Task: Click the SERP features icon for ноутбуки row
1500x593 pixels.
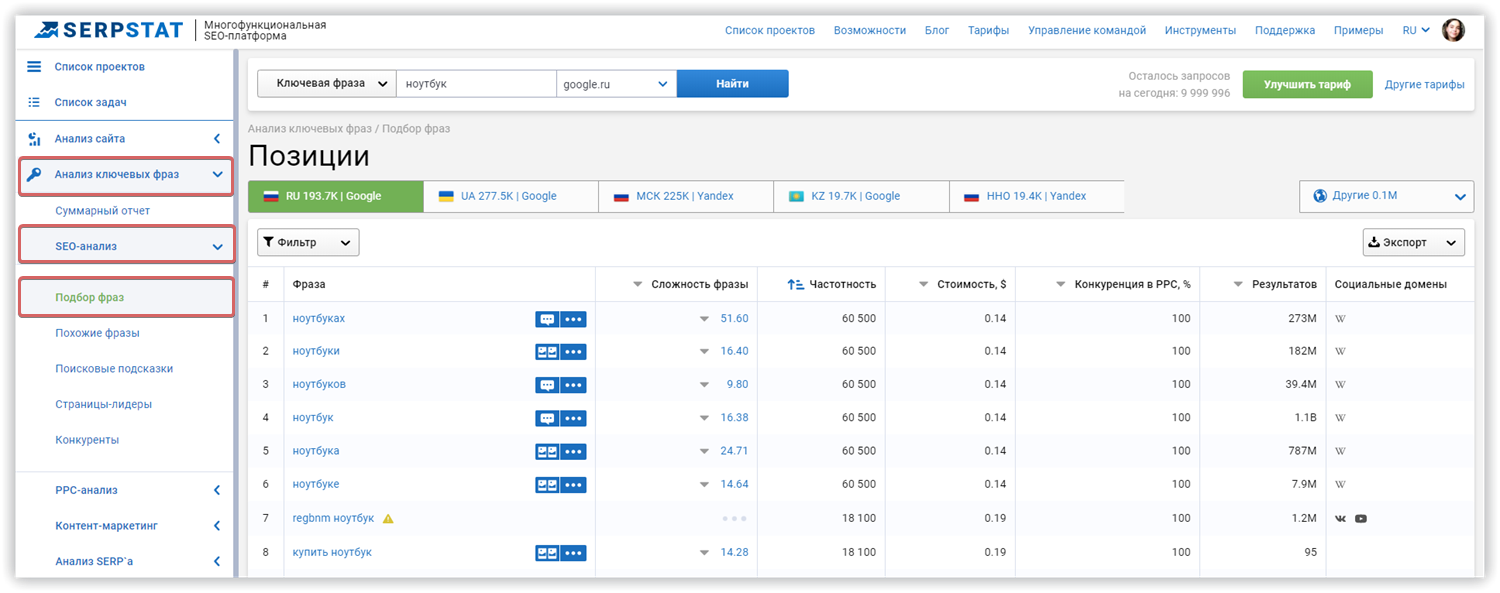Action: (547, 352)
